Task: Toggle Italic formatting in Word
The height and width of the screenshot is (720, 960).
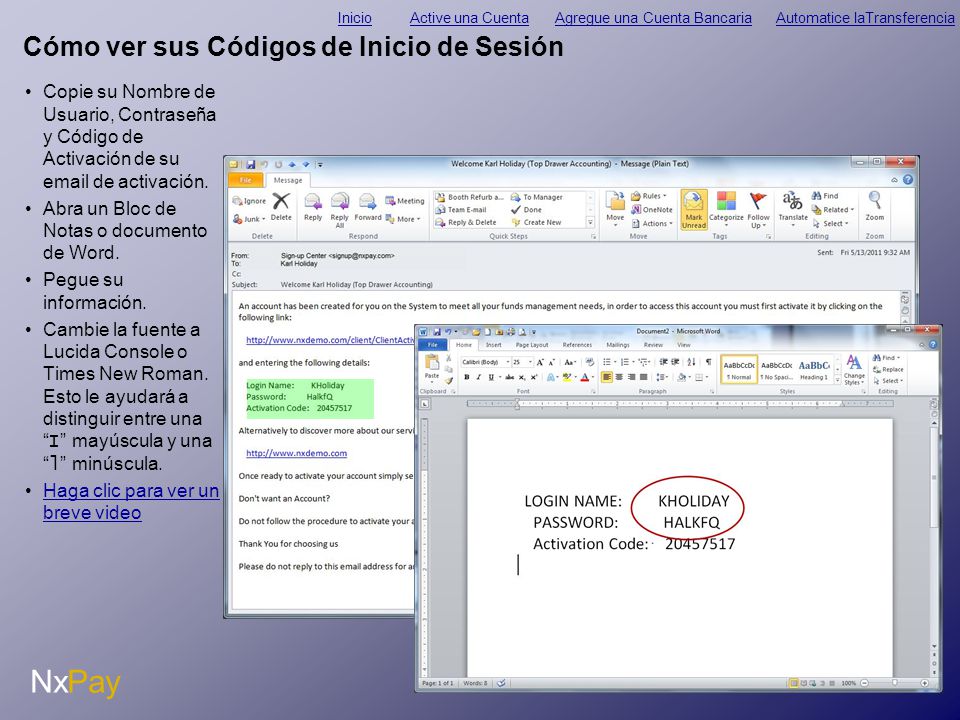Action: point(479,377)
